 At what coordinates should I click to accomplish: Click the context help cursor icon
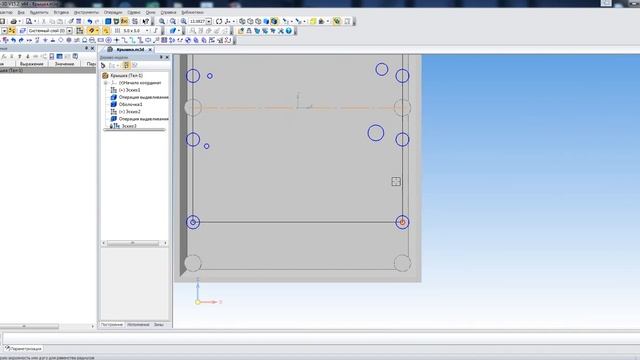[x=146, y=21]
